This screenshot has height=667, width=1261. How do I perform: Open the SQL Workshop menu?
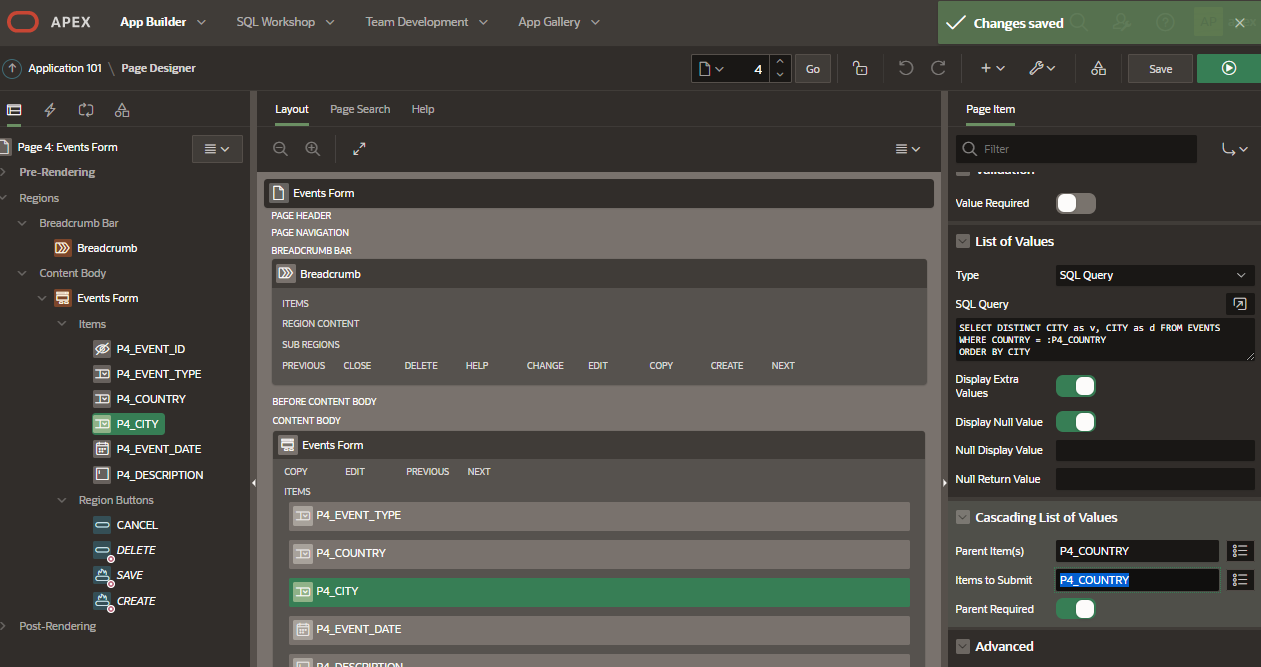(x=285, y=21)
